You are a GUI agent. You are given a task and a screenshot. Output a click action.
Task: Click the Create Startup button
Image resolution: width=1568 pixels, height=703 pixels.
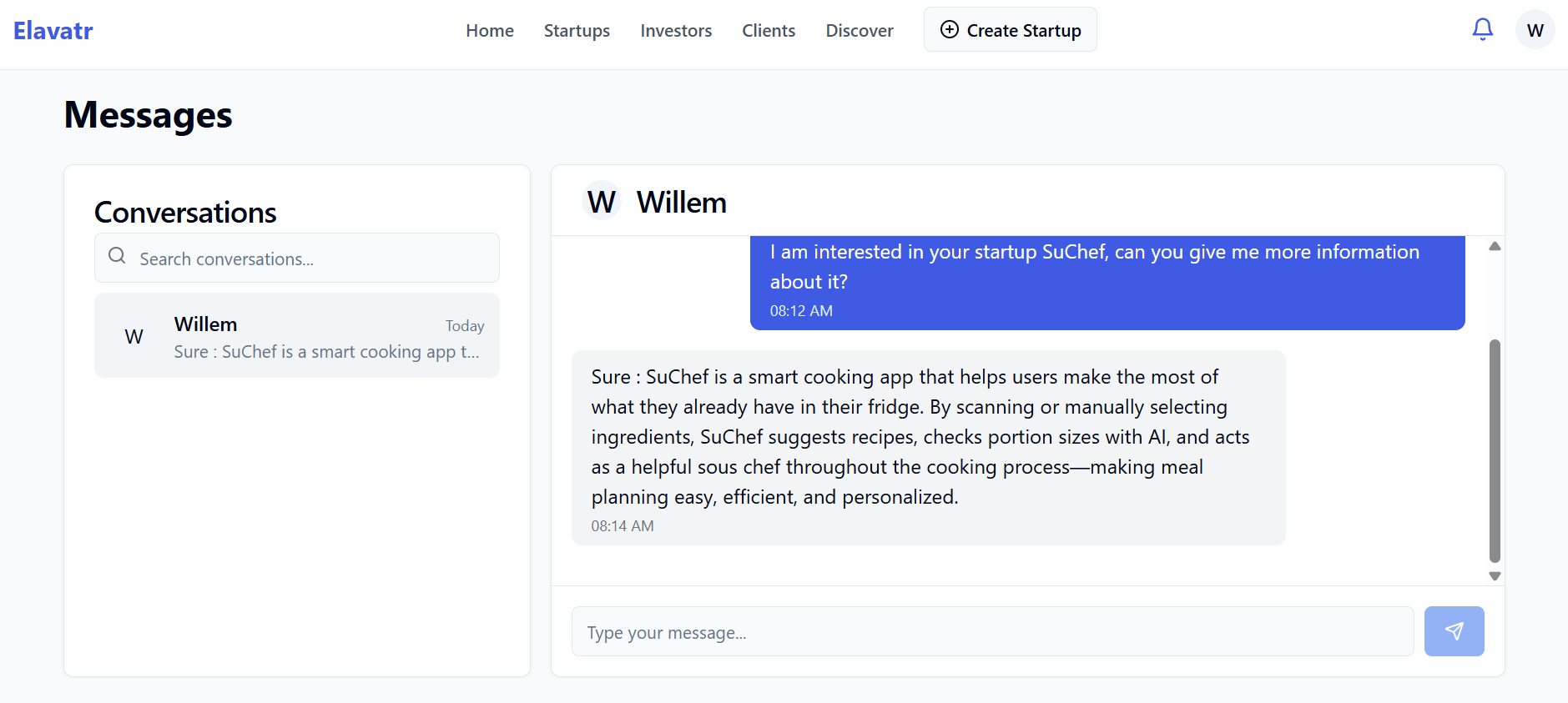click(1010, 30)
